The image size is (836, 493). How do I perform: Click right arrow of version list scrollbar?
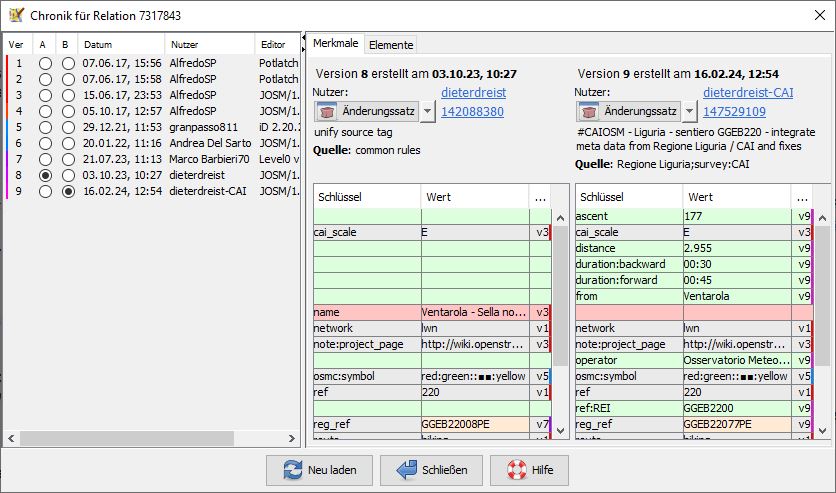click(292, 439)
